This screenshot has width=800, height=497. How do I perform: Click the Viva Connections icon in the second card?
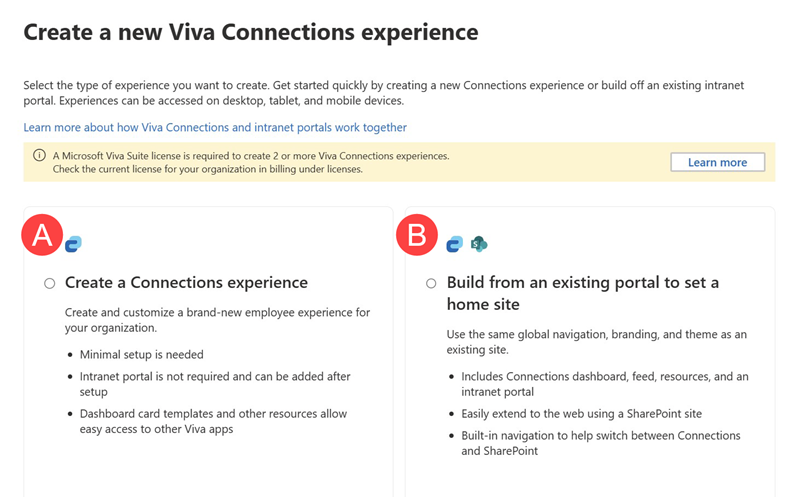454,243
